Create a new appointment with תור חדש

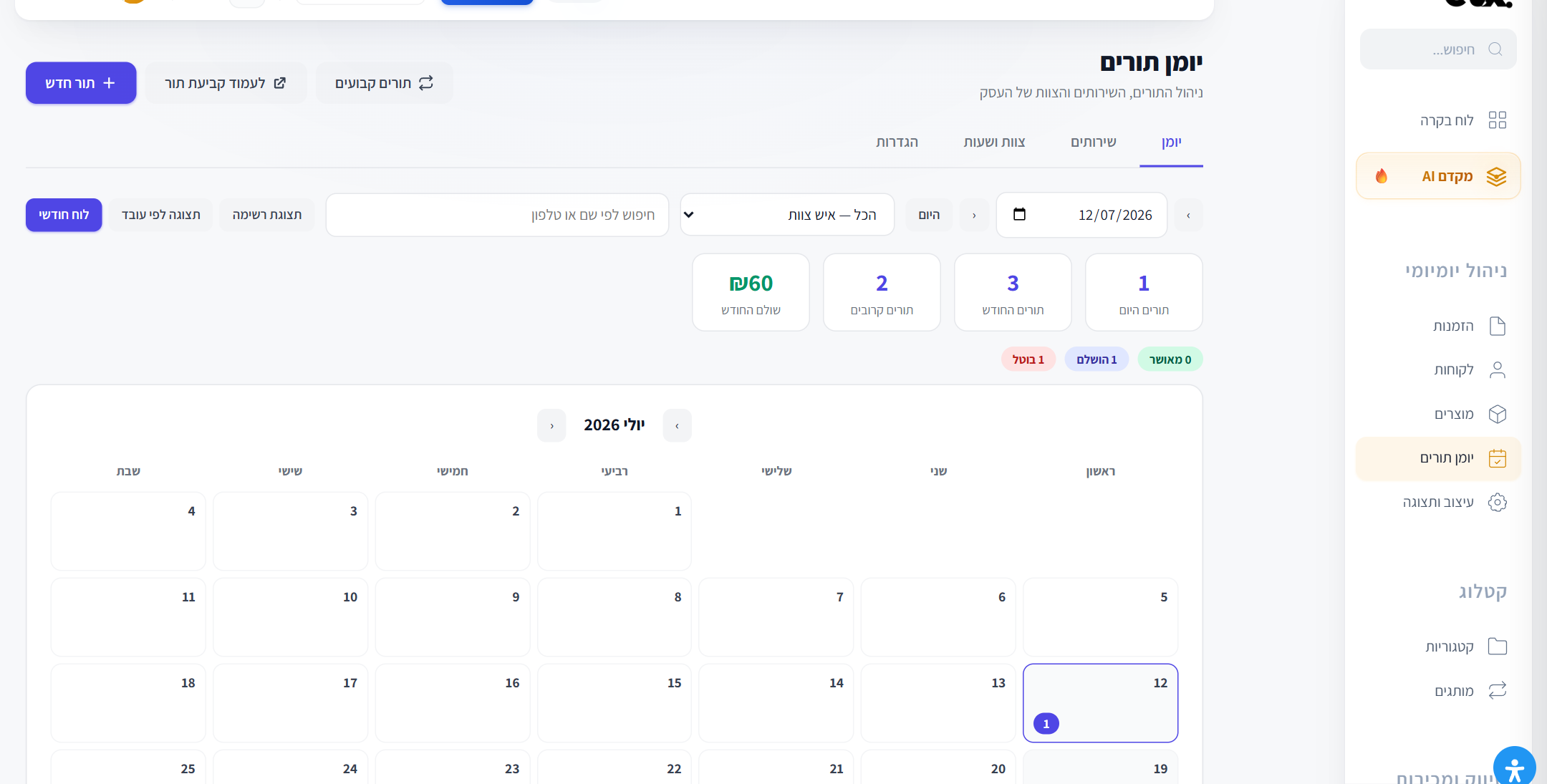coord(81,83)
